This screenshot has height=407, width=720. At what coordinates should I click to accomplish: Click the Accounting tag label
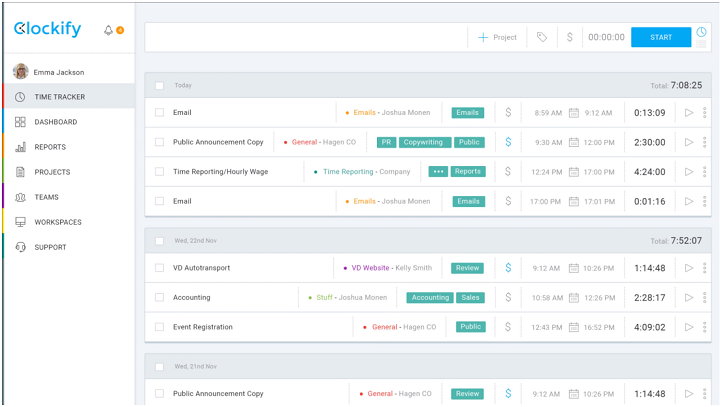pos(430,297)
